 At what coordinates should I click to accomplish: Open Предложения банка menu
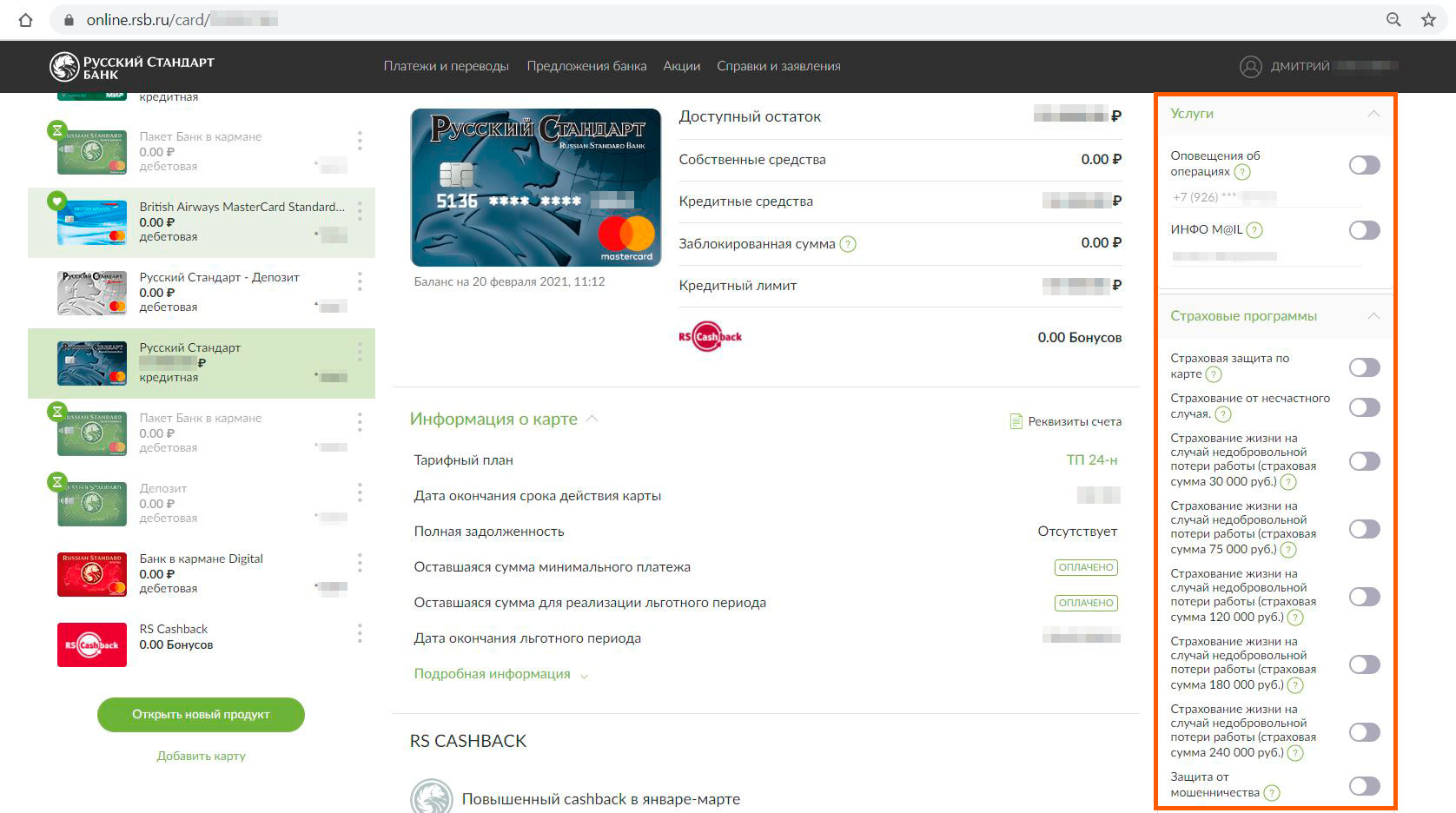point(586,66)
